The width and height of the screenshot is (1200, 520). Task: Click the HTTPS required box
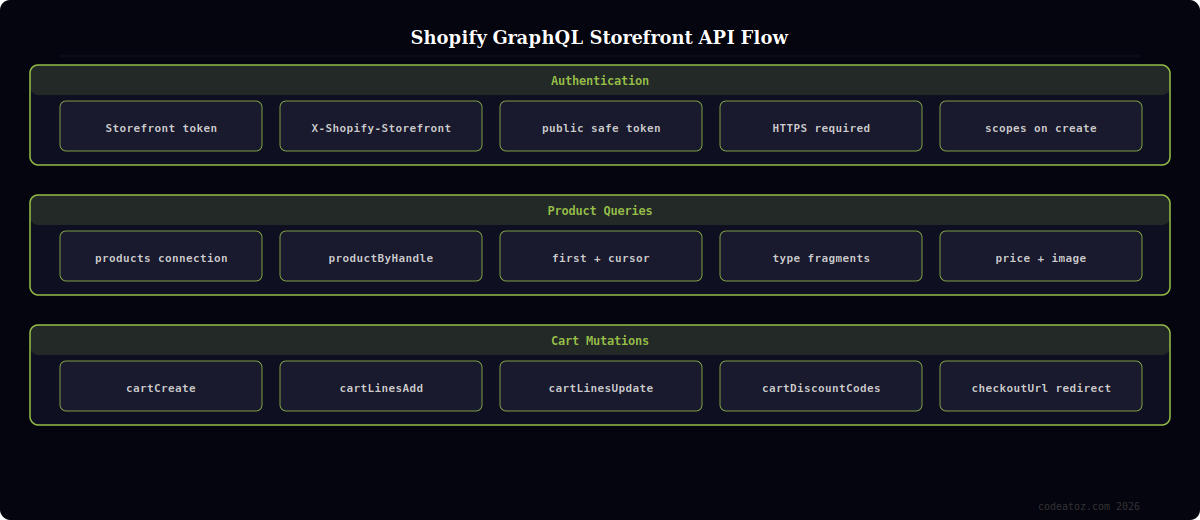point(821,126)
